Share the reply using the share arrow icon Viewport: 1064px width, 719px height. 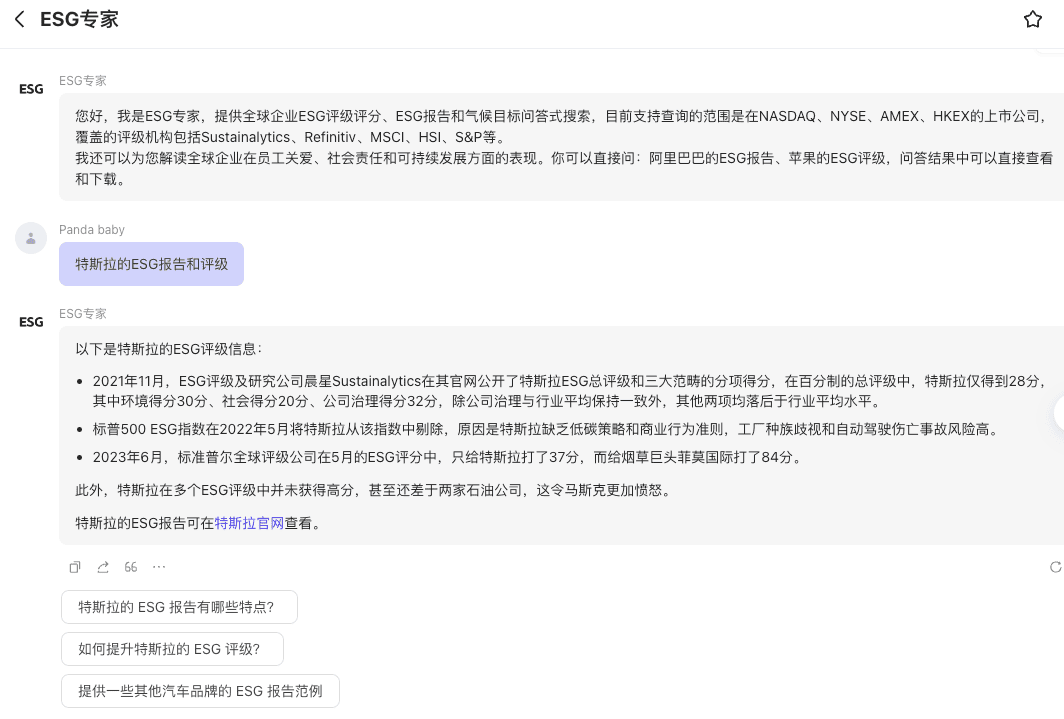[103, 567]
